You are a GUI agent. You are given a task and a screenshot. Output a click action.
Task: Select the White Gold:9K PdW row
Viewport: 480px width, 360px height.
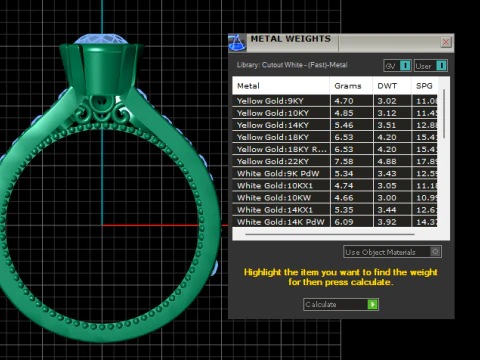tap(335, 173)
